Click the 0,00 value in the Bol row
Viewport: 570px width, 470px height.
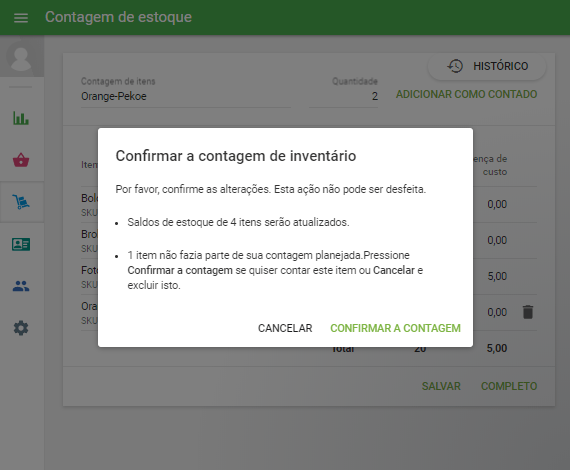click(x=497, y=204)
